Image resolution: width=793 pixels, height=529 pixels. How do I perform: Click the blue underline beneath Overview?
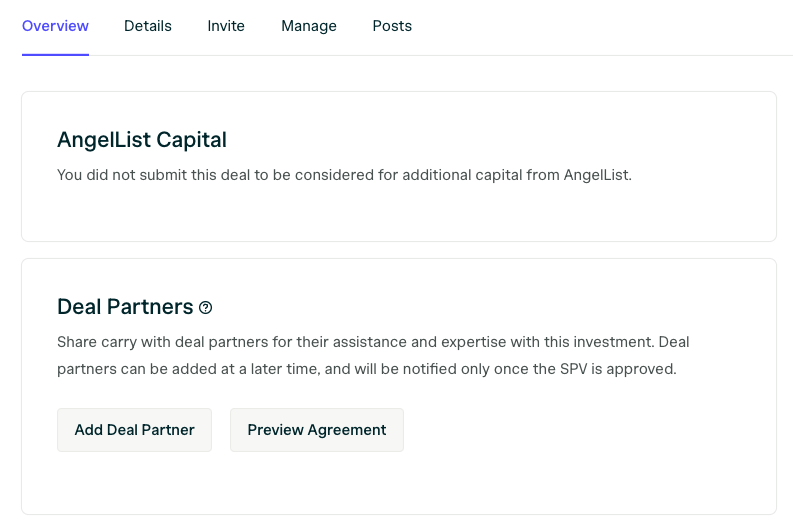(55, 55)
